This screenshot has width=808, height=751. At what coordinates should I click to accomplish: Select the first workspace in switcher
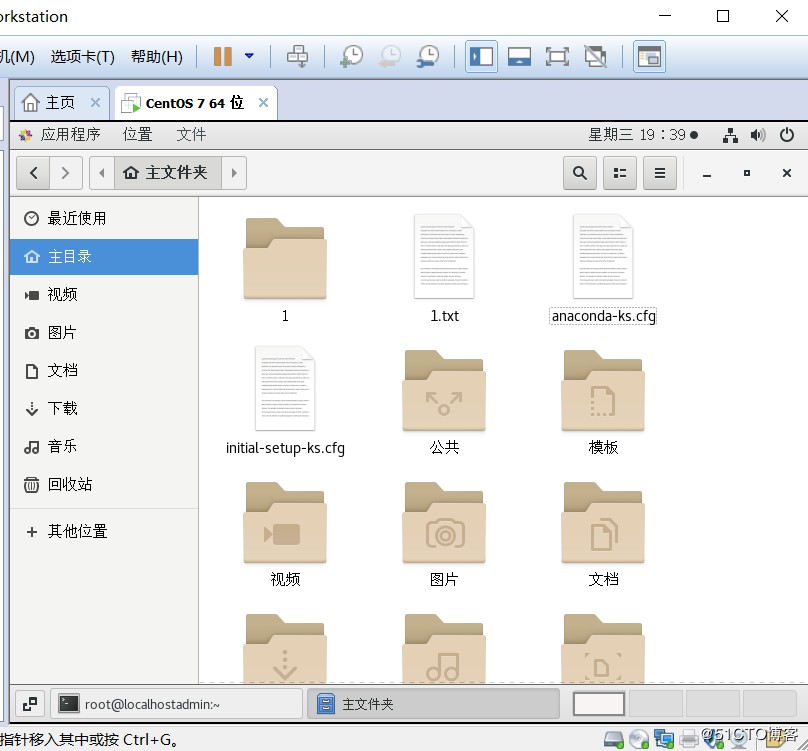[598, 704]
